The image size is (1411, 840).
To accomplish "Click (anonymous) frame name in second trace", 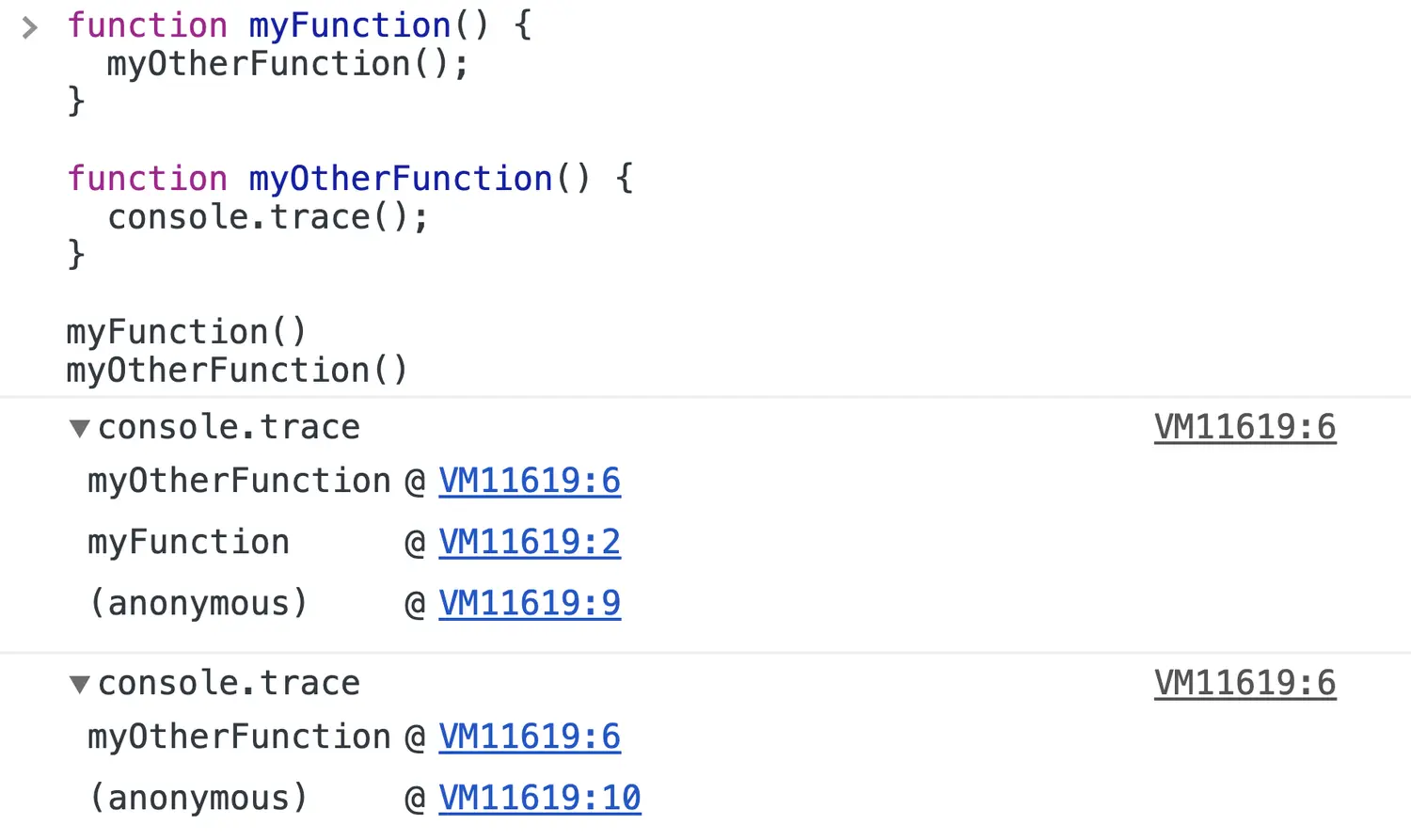I will pos(198,798).
